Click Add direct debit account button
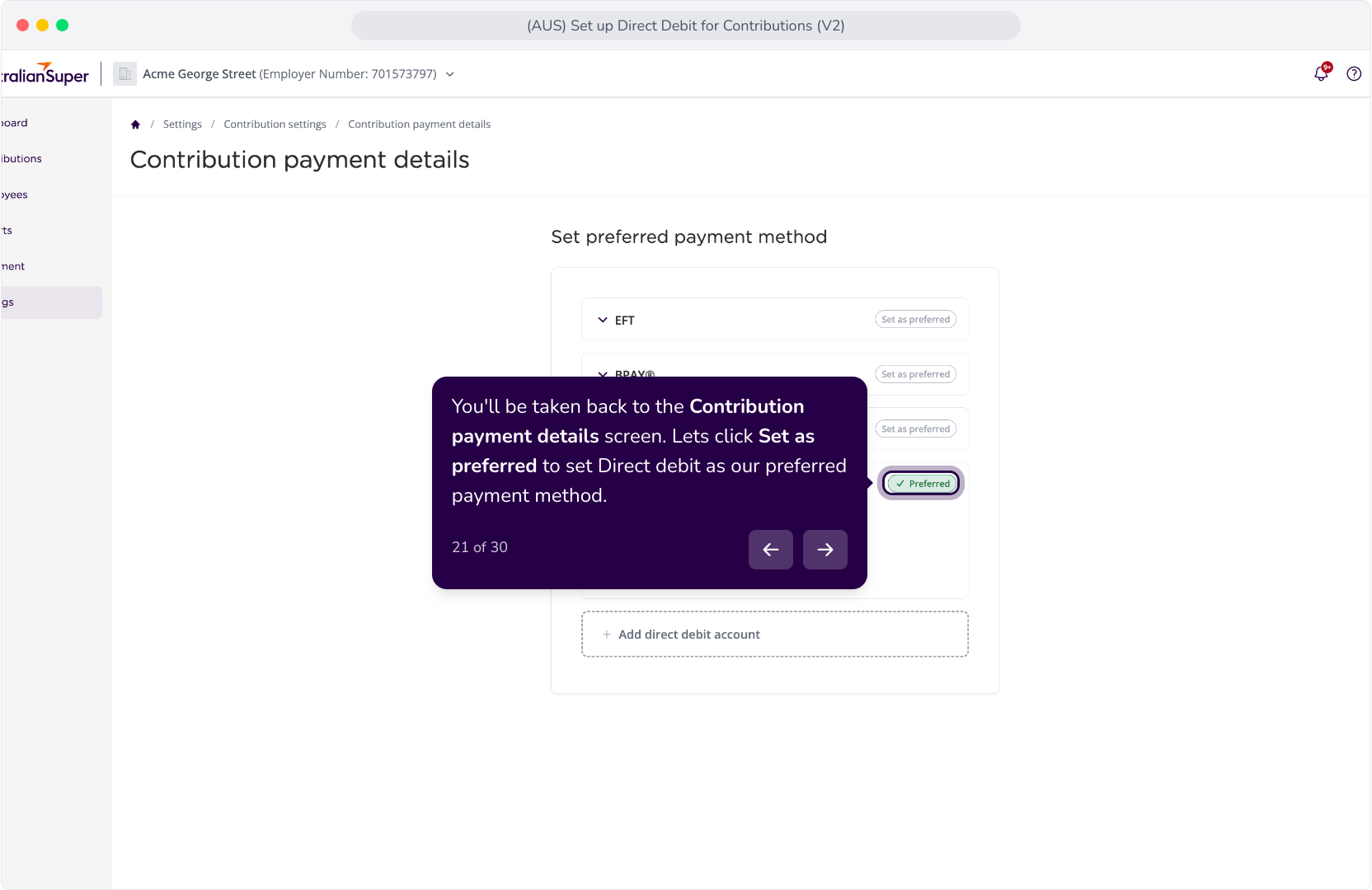1372x890 pixels. [x=775, y=635]
